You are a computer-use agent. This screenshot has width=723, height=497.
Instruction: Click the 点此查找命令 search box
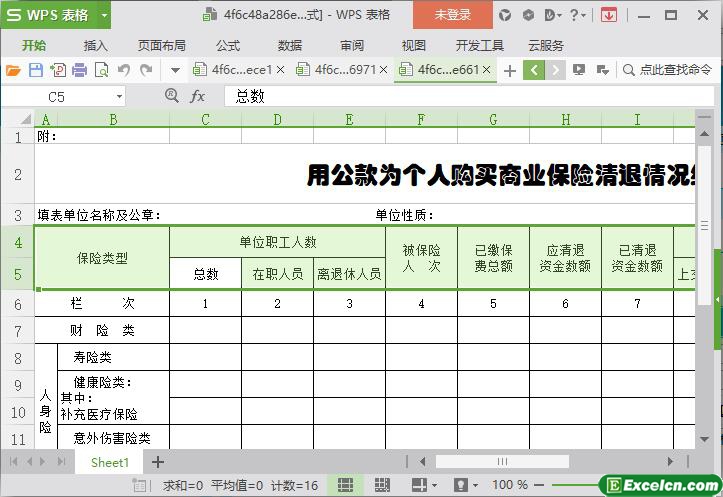tap(668, 70)
